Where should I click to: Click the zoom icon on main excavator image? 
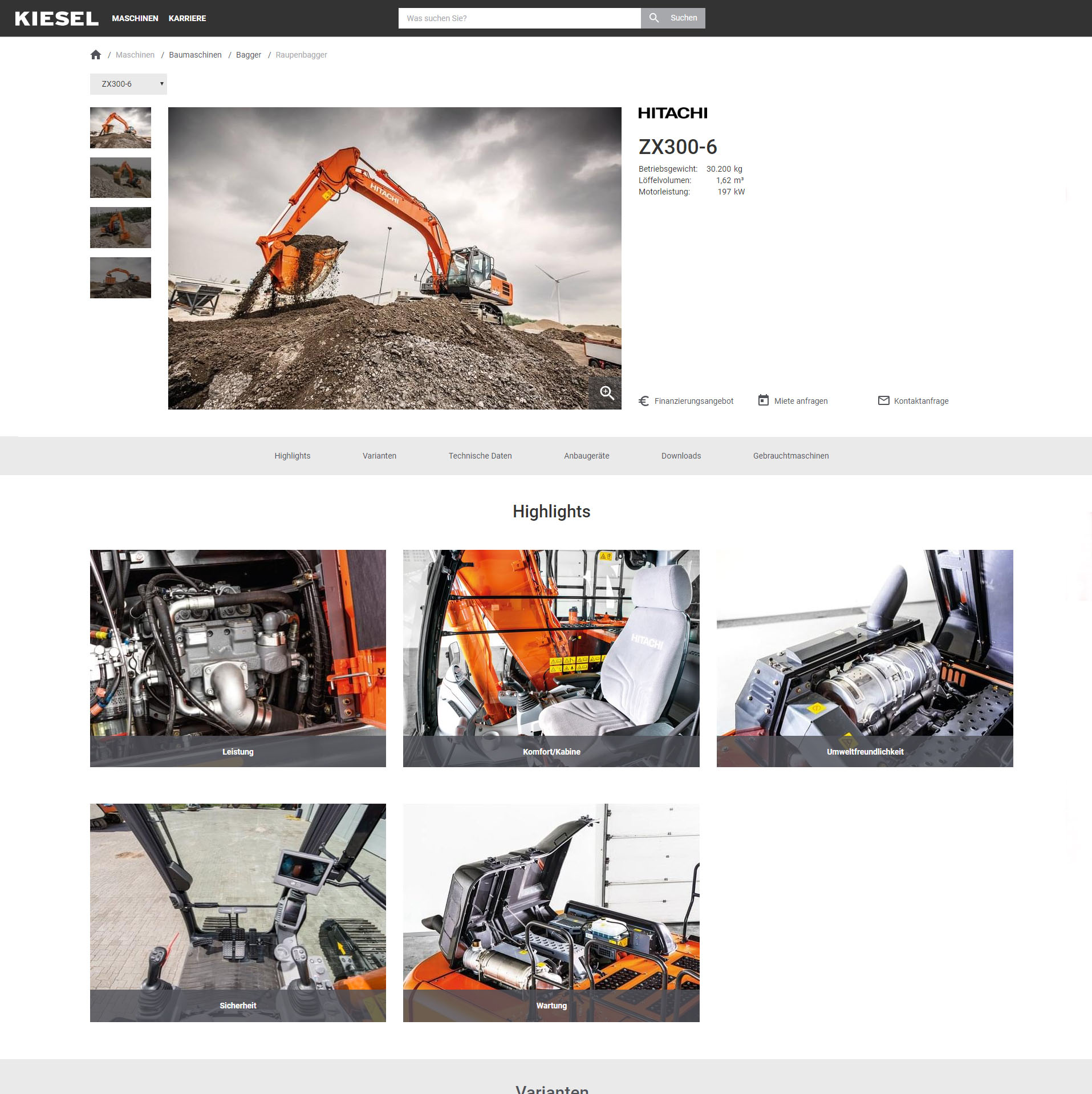tap(607, 392)
